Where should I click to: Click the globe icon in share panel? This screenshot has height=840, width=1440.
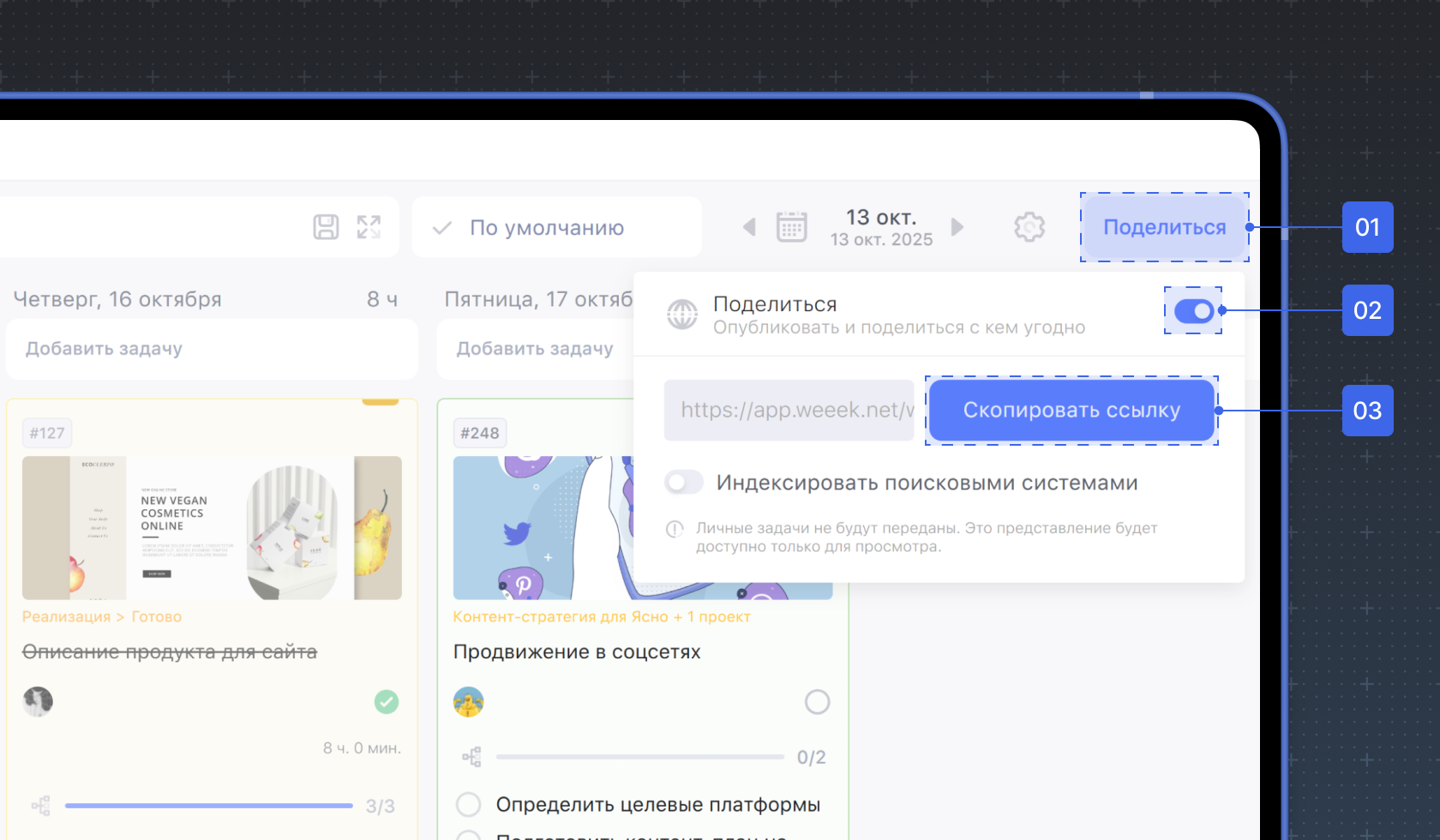click(682, 315)
